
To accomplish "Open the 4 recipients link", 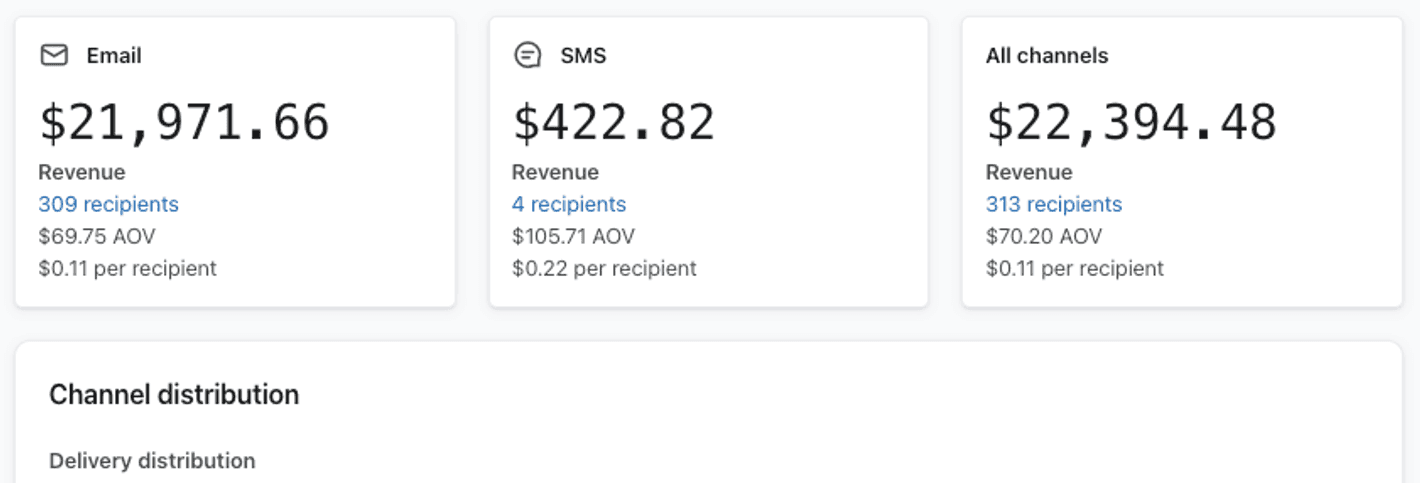I will [x=569, y=204].
